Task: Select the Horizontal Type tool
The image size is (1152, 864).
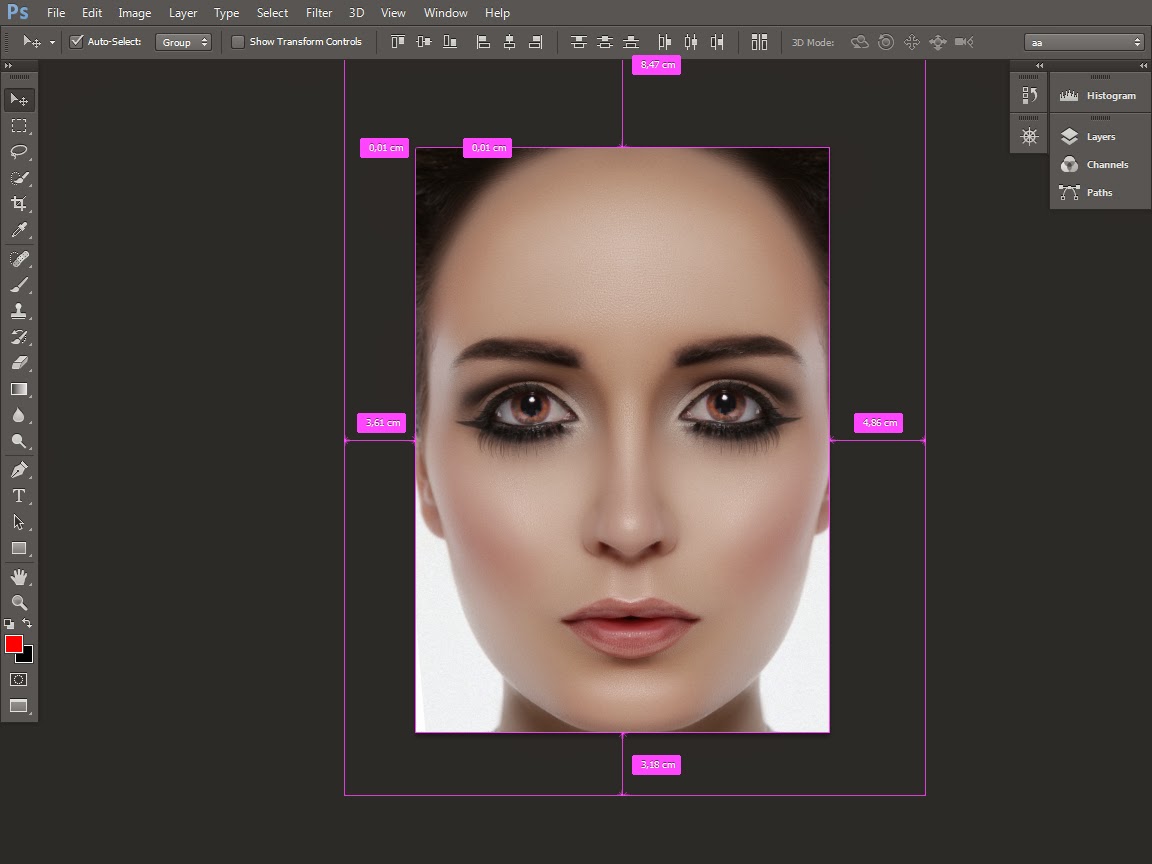Action: coord(18,496)
